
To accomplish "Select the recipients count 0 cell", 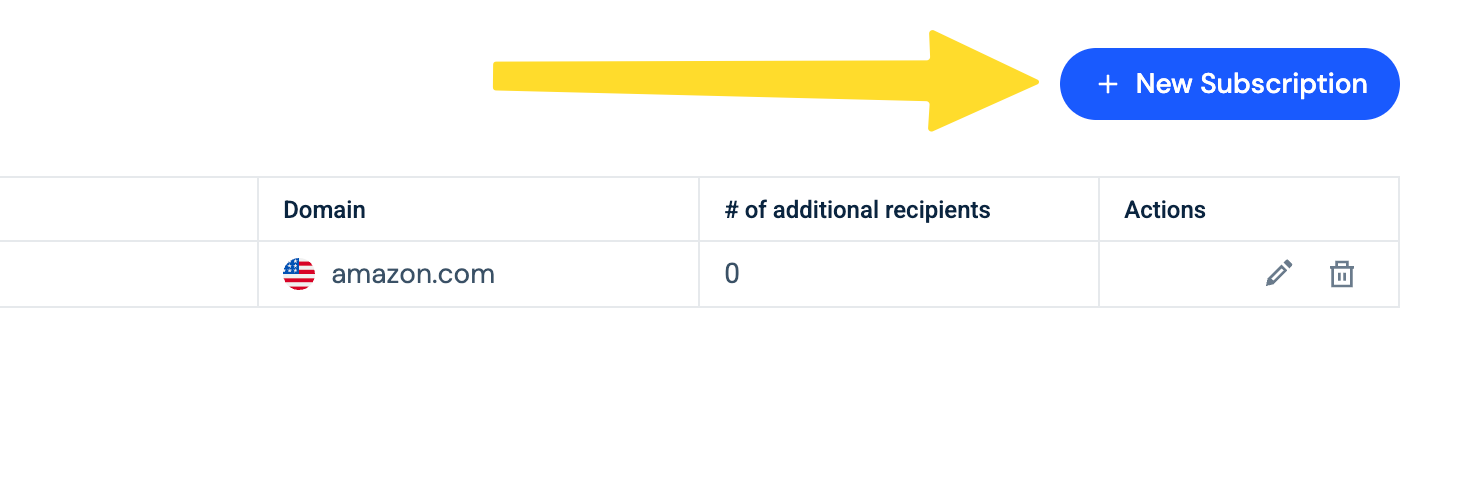I will (x=898, y=274).
